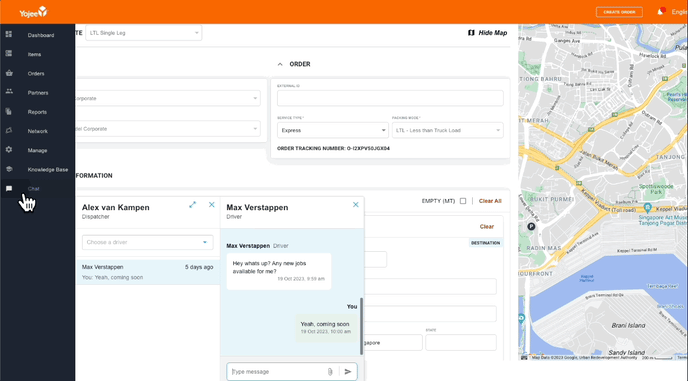Open the Service Type Express dropdown
688x381 pixels.
tap(333, 130)
